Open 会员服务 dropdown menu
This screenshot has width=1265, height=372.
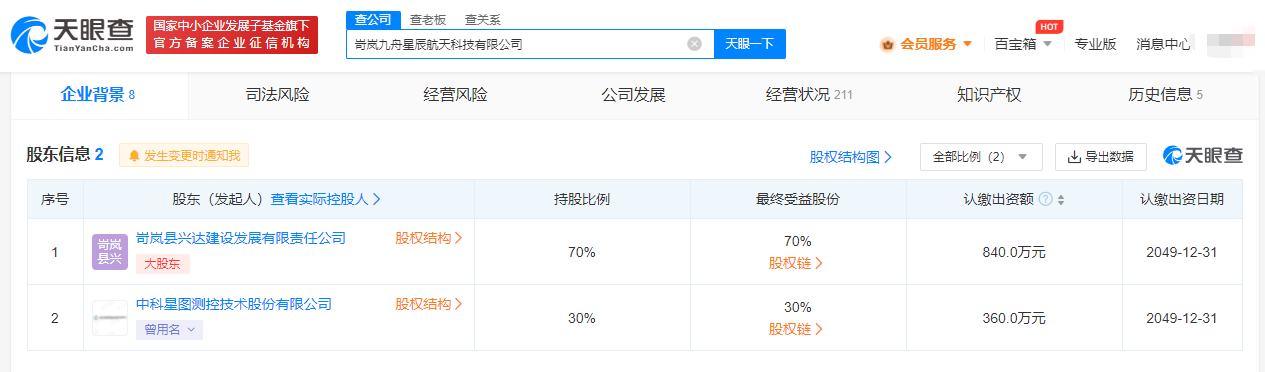[x=927, y=44]
